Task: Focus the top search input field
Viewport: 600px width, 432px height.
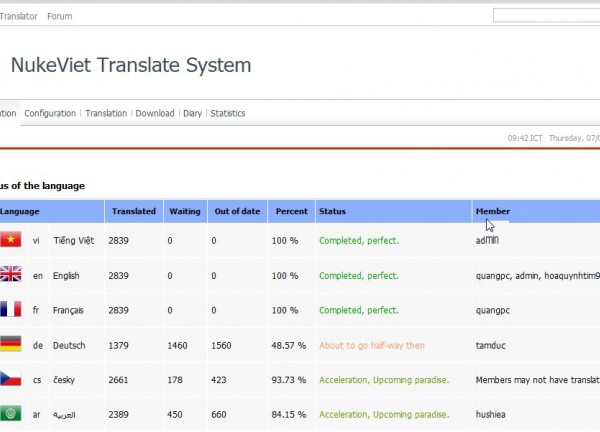Action: (546, 15)
